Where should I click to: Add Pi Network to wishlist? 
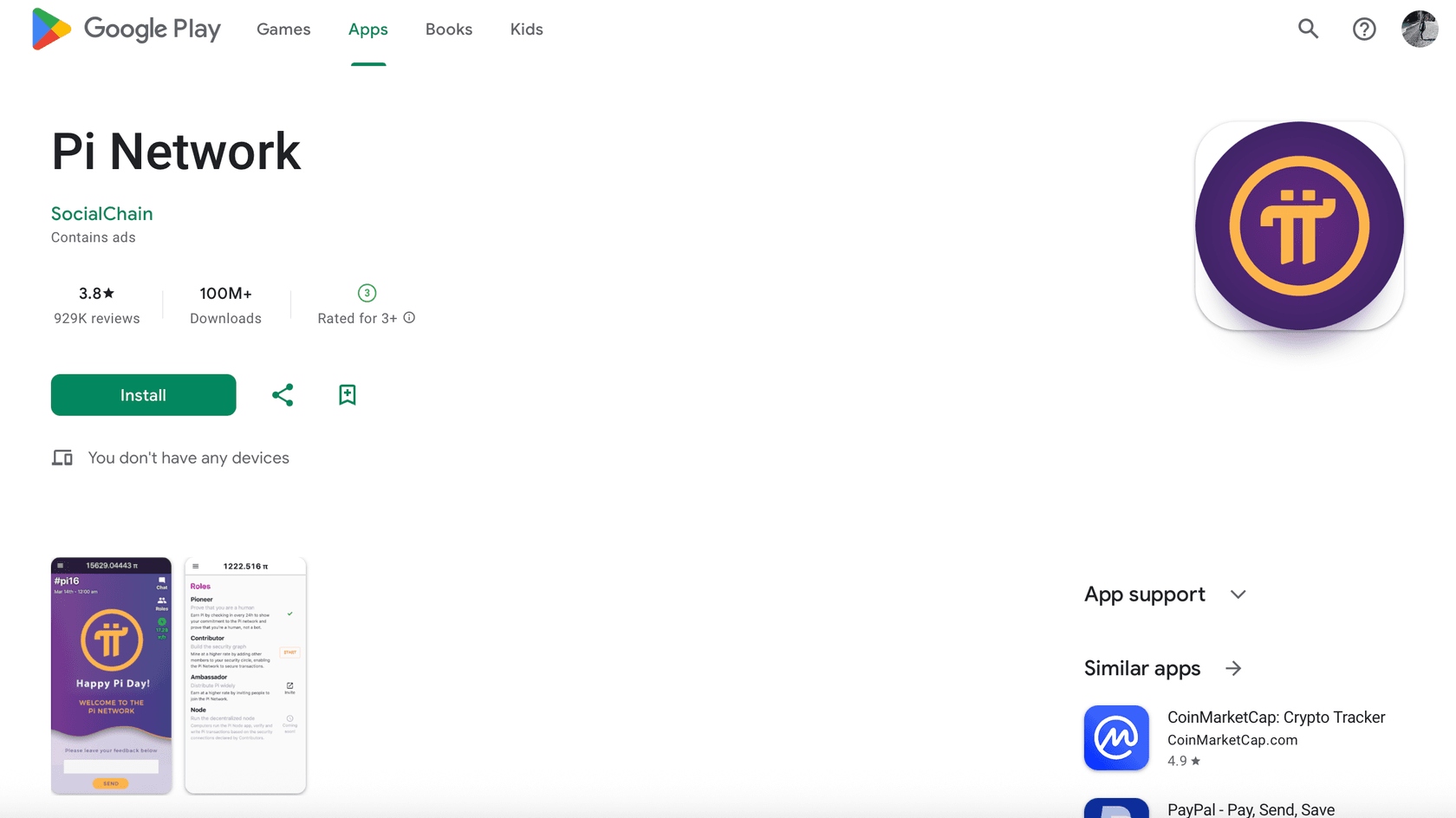click(347, 394)
